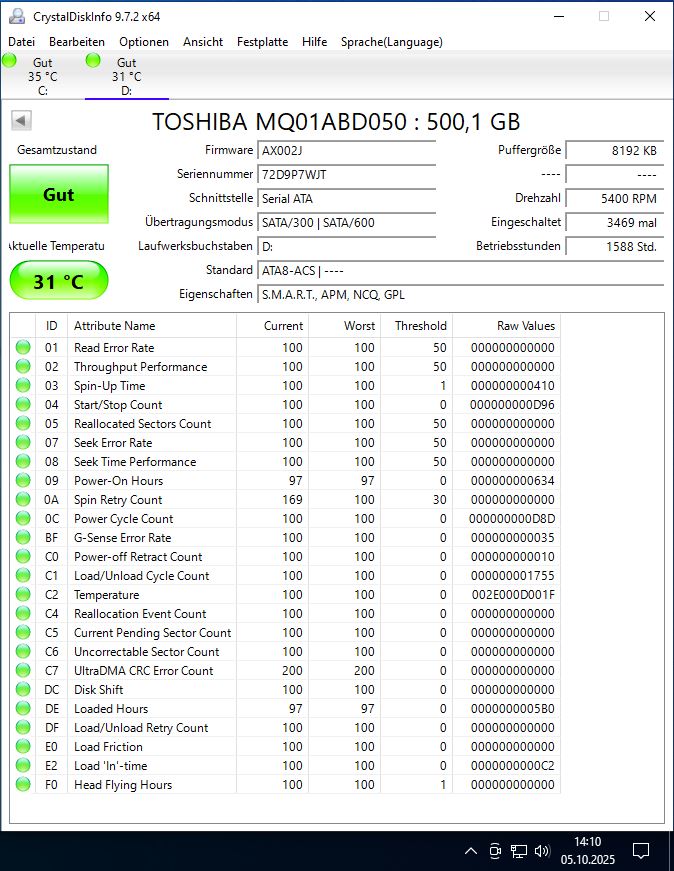Click the status icon for Reallocated Sectors Count

pyautogui.click(x=23, y=423)
